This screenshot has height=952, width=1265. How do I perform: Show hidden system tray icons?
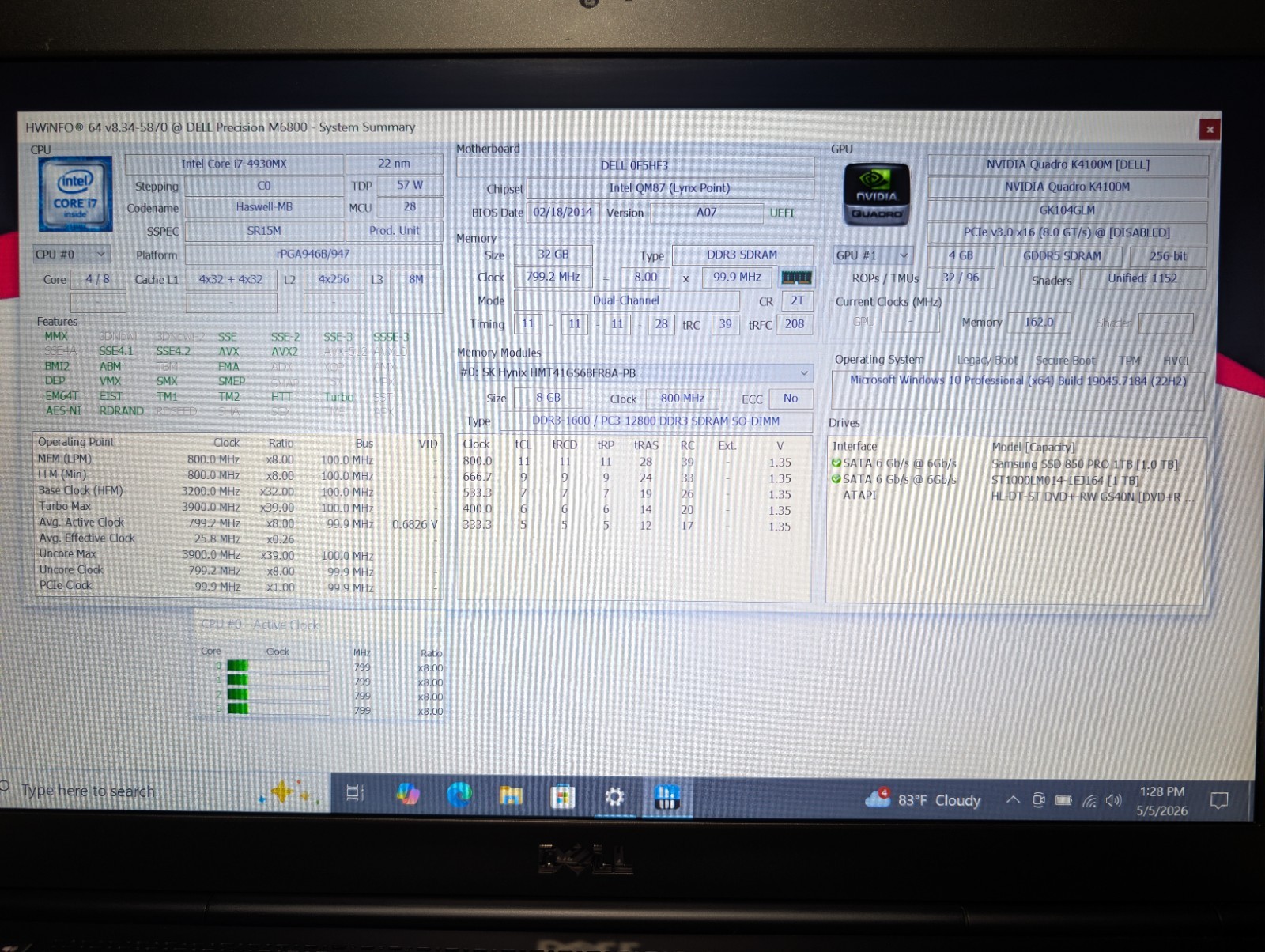[x=1013, y=800]
